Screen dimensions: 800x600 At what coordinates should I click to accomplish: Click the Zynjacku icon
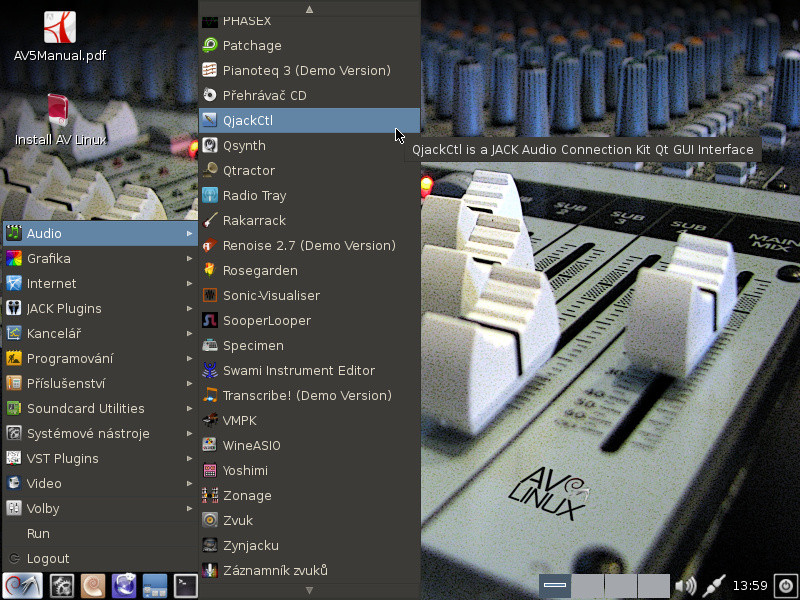coord(210,545)
